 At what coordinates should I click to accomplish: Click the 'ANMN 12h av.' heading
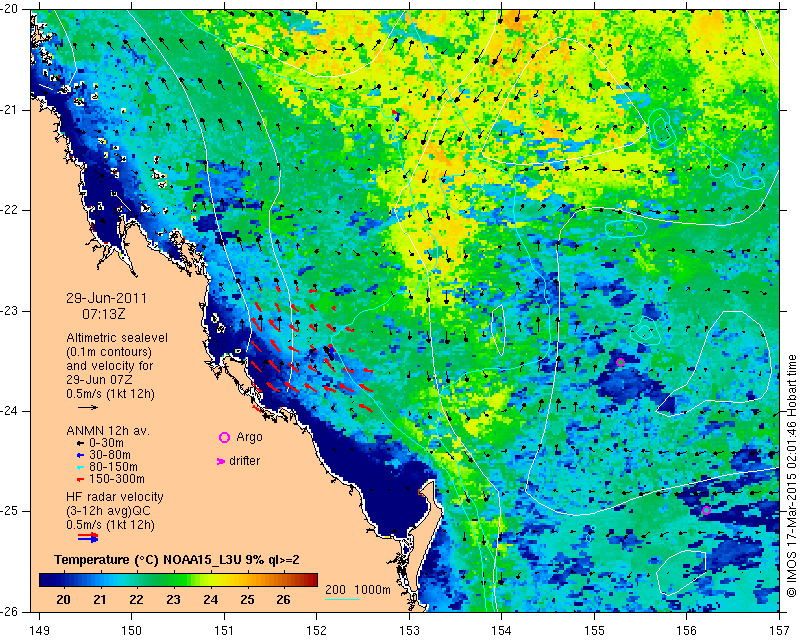pos(108,430)
